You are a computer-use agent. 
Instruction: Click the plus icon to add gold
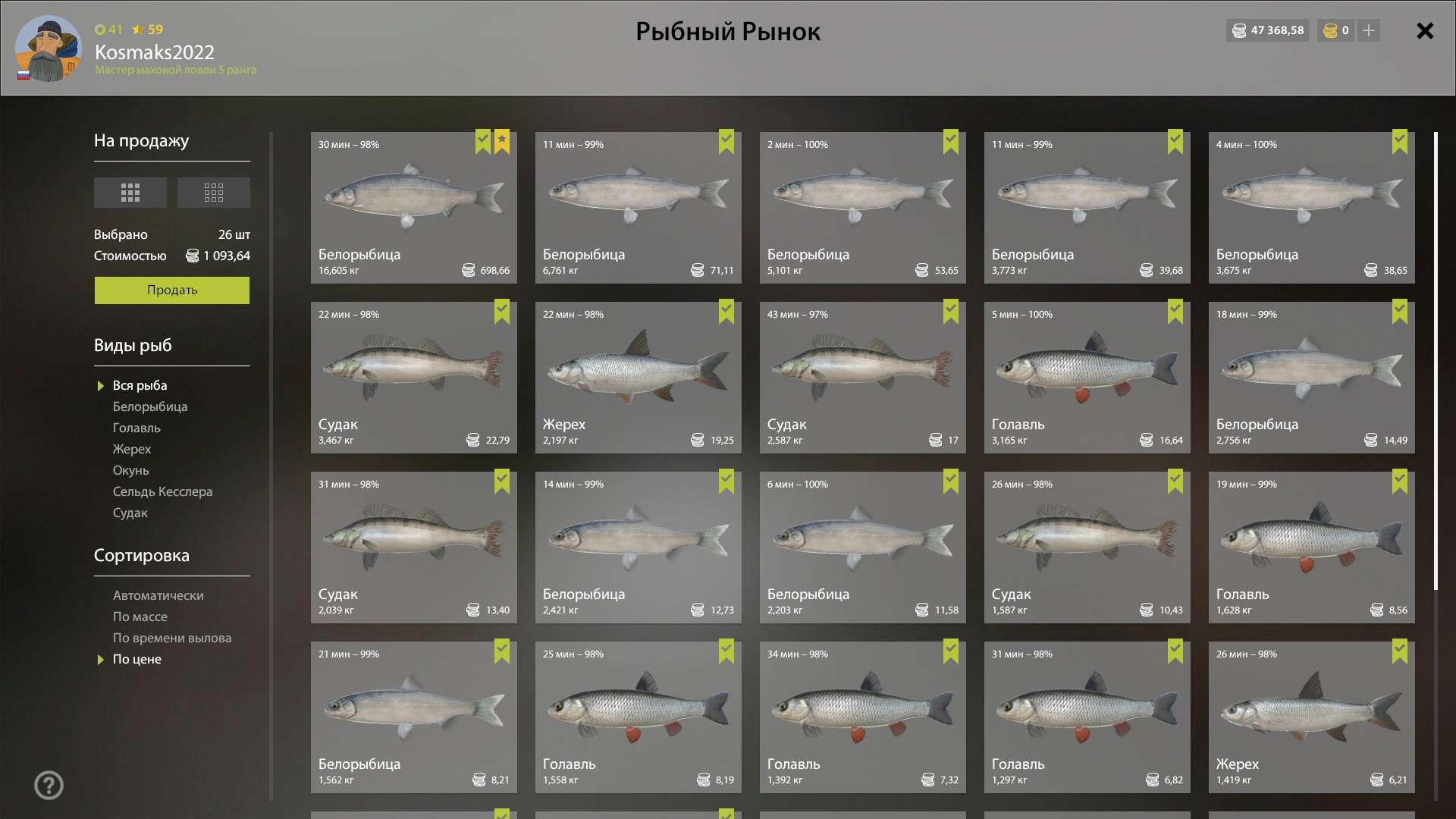(1369, 30)
